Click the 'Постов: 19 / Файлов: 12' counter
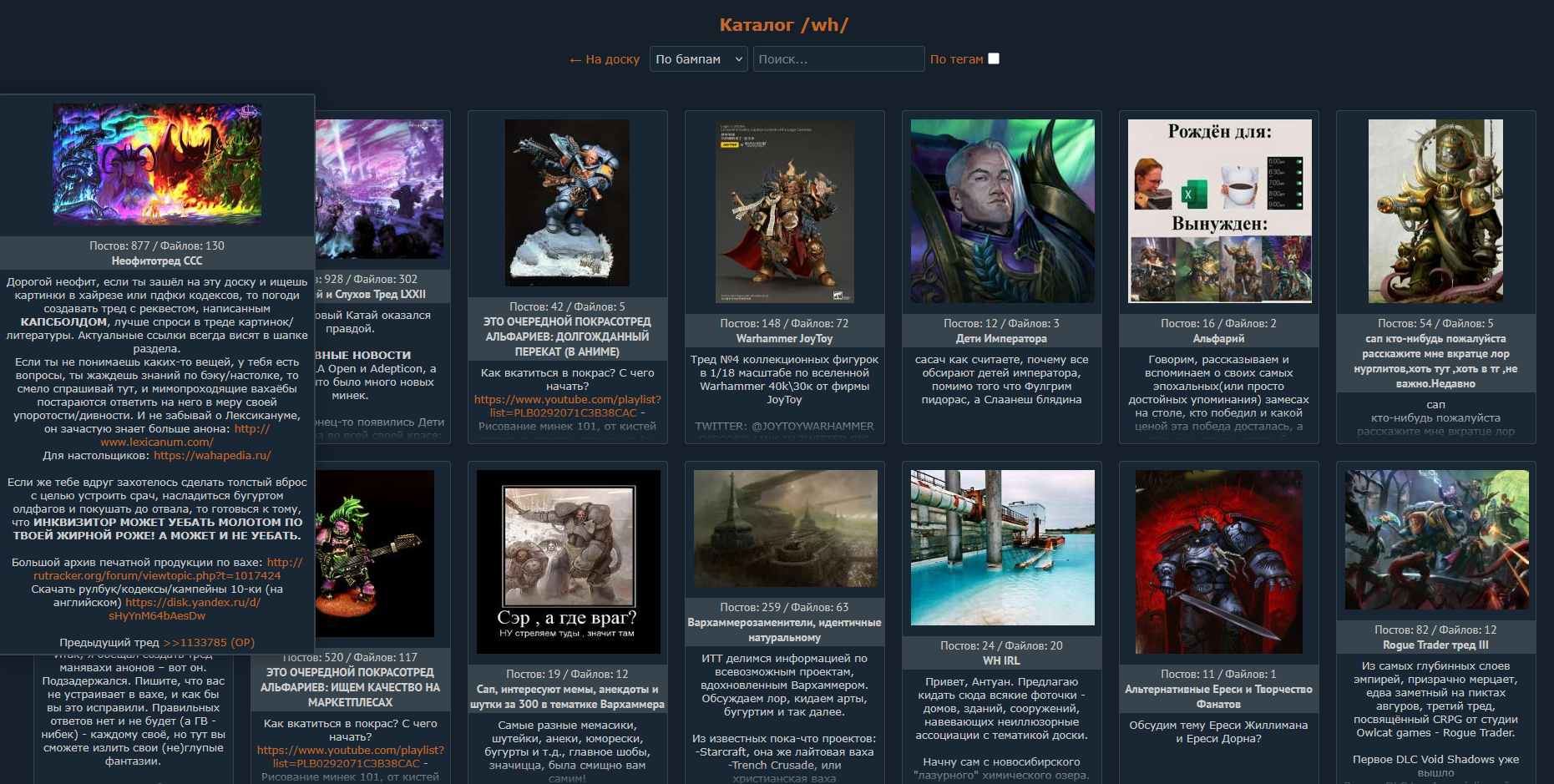This screenshot has width=1554, height=784. click(x=568, y=675)
